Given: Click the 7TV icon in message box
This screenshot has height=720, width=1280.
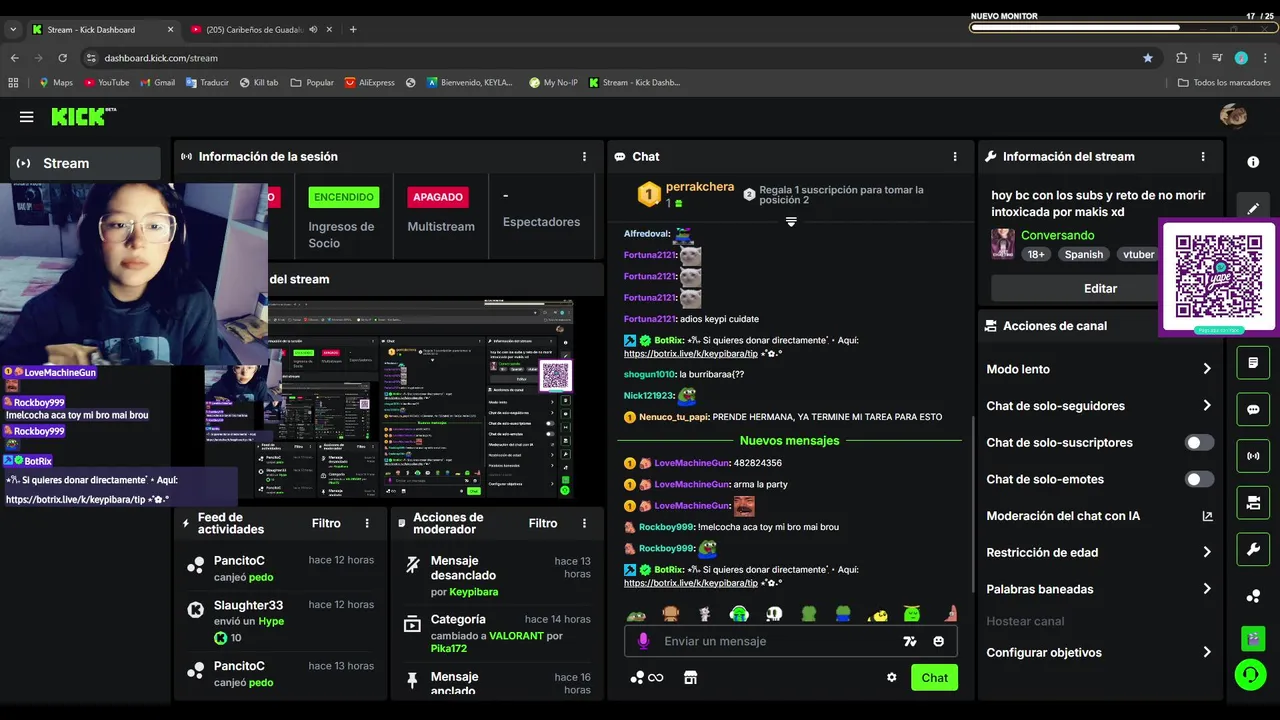Looking at the screenshot, I should tap(910, 641).
